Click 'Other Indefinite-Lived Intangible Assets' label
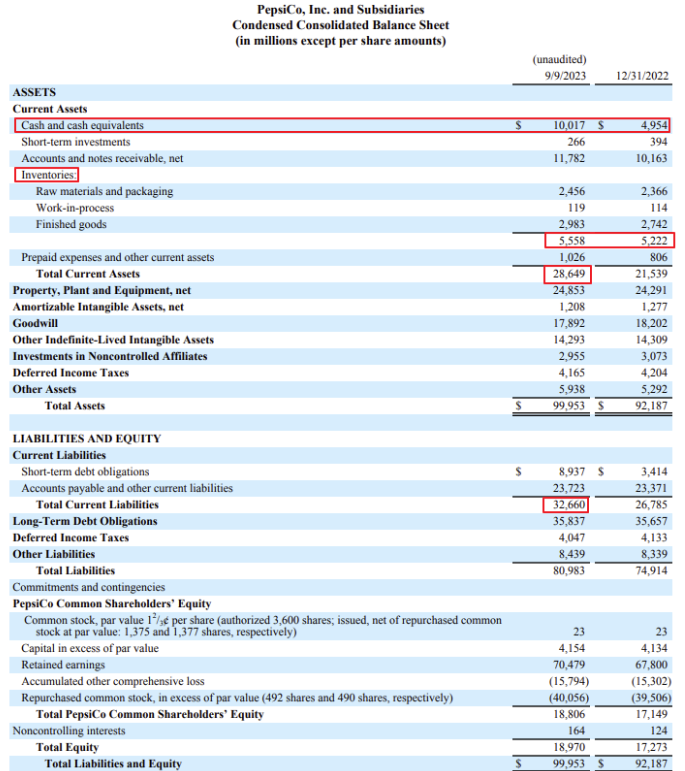 click(x=113, y=340)
